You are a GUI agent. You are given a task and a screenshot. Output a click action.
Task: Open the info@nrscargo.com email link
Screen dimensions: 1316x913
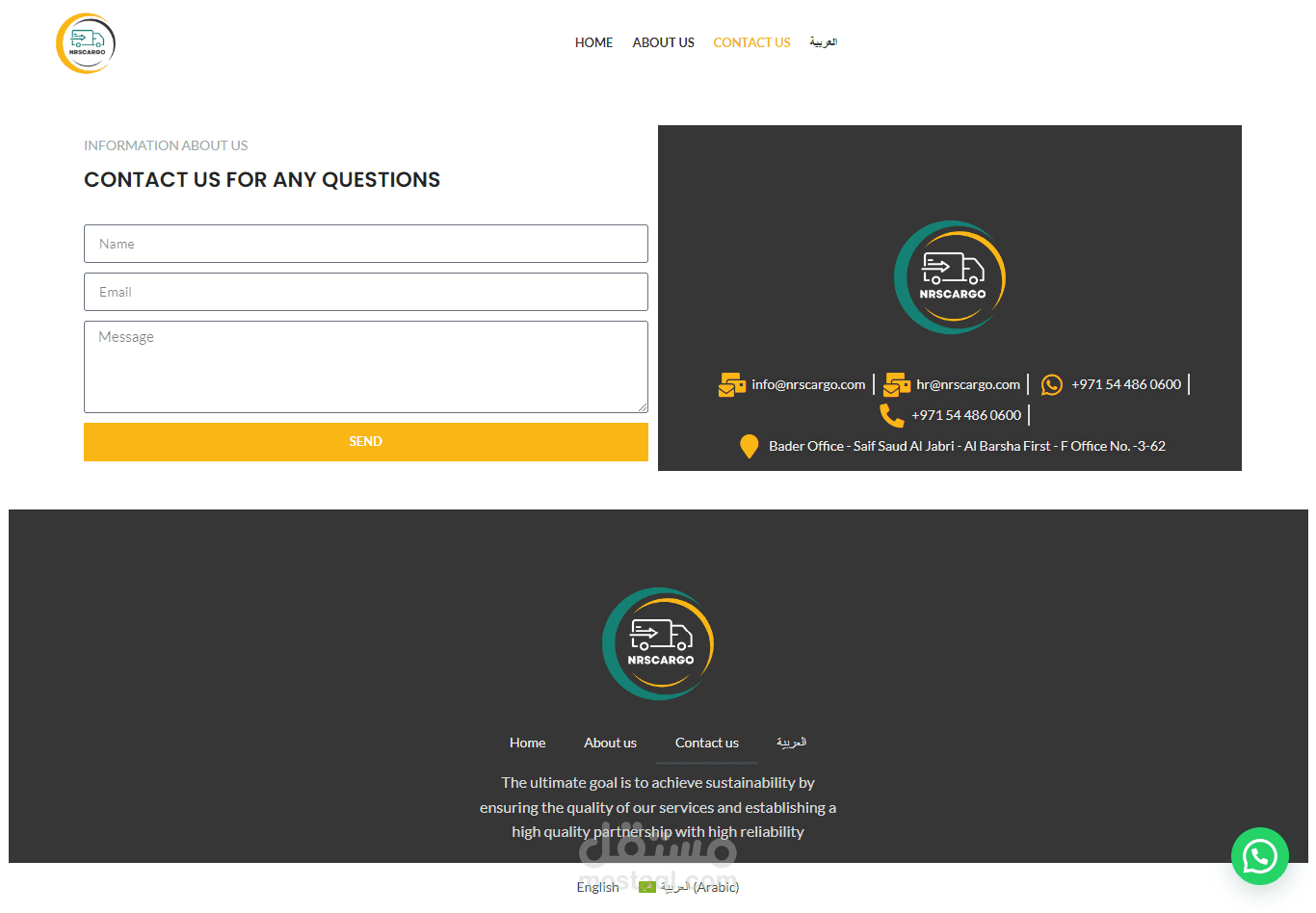[x=808, y=384]
